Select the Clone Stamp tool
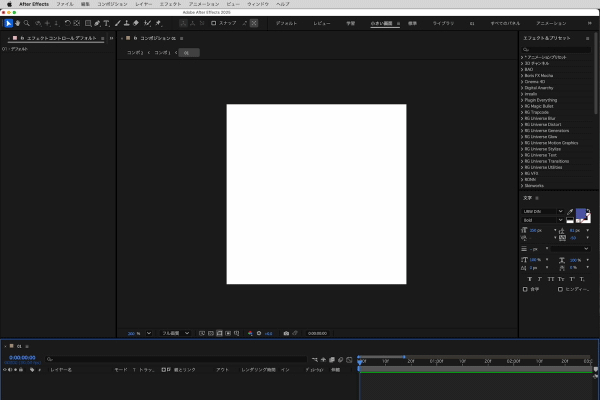 [127, 23]
